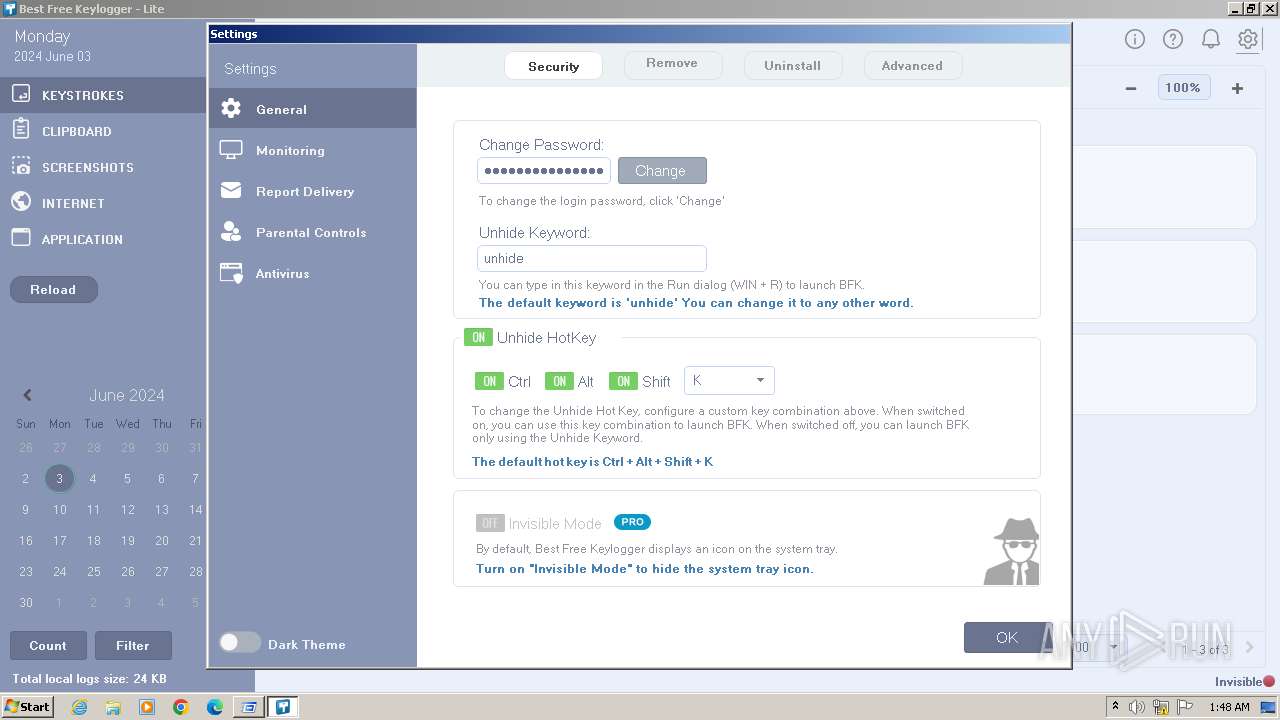Switch to the Remove tab

(672, 64)
